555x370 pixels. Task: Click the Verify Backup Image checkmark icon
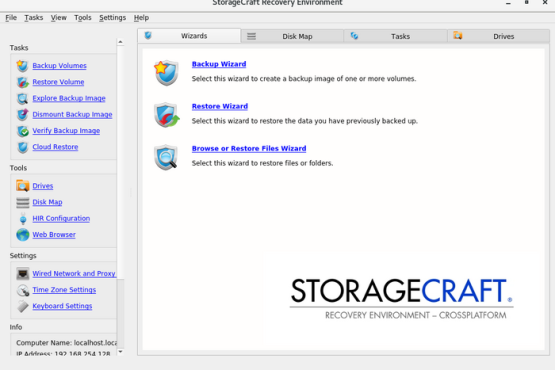coord(22,131)
